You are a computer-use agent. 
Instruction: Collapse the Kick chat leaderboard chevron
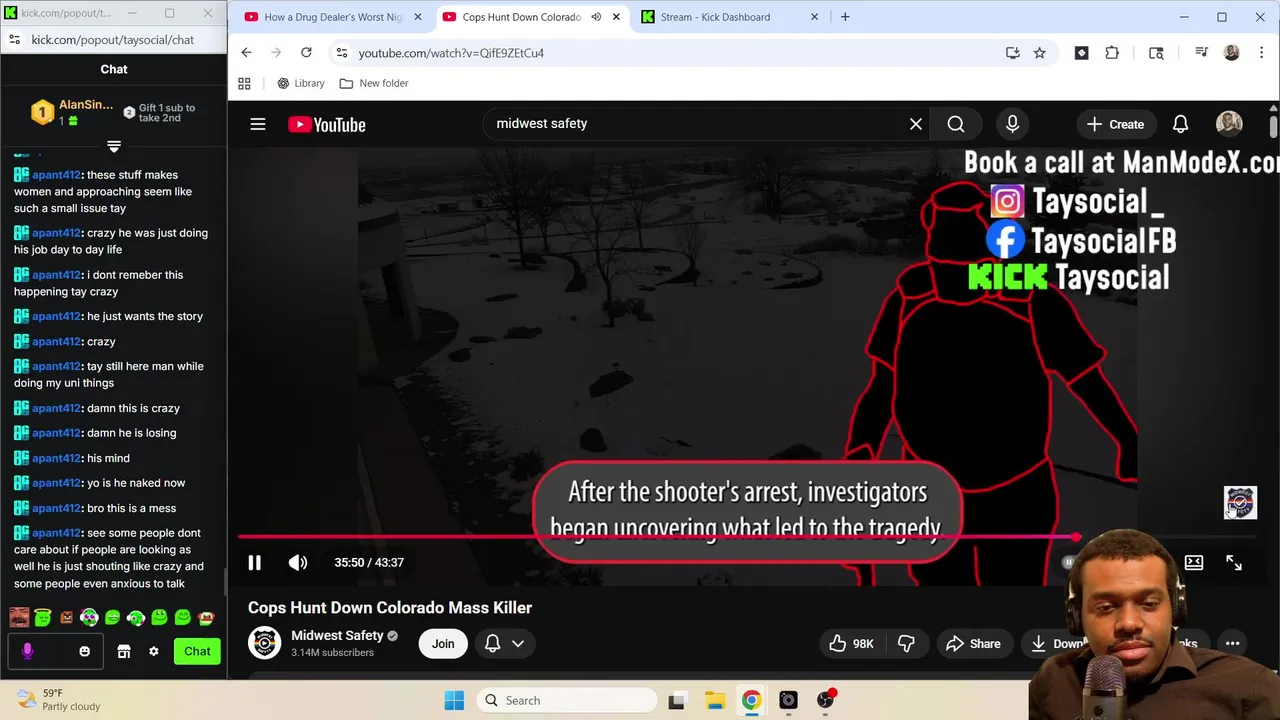pyautogui.click(x=114, y=146)
